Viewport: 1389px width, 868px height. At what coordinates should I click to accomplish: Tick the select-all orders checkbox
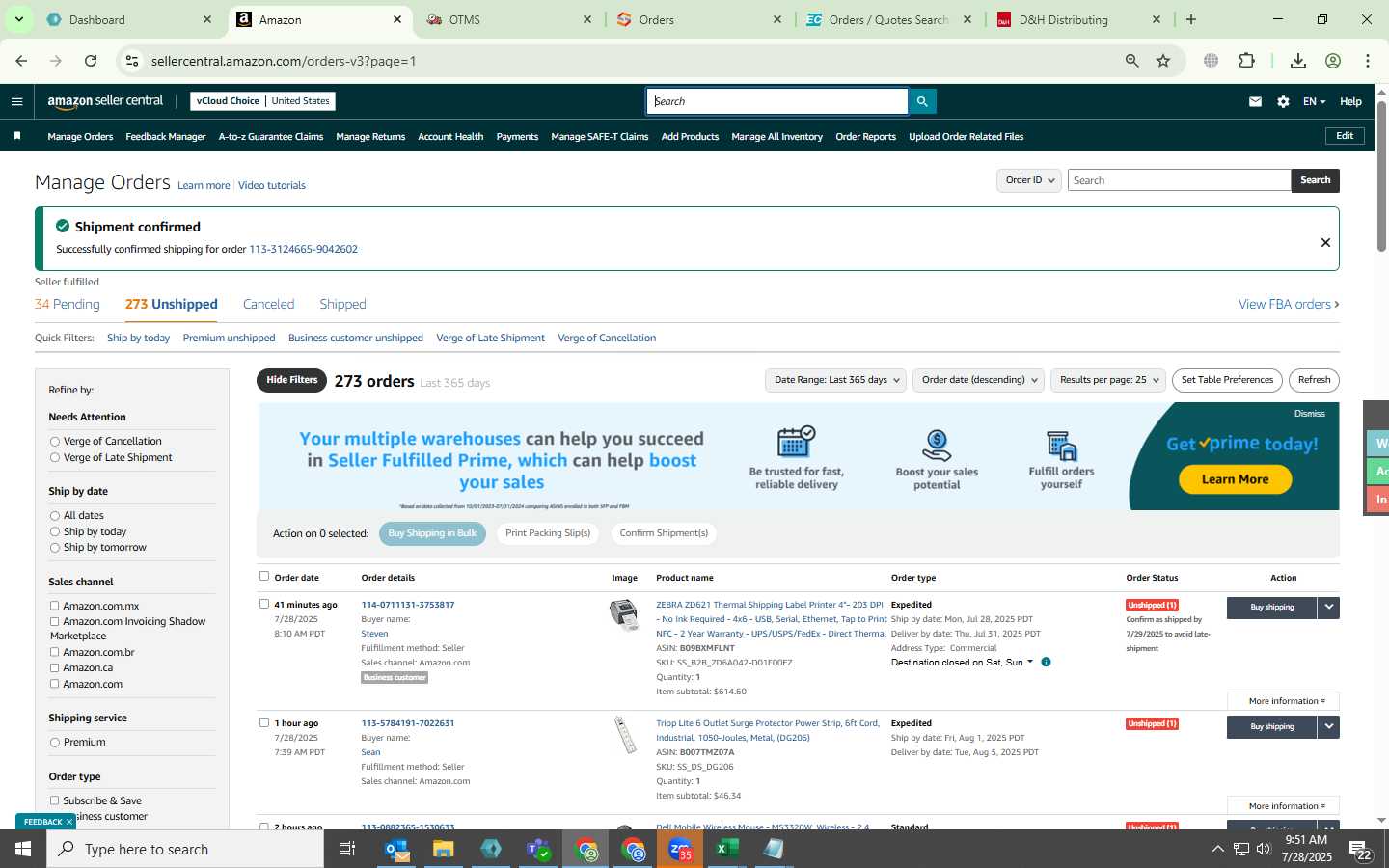coord(264,576)
